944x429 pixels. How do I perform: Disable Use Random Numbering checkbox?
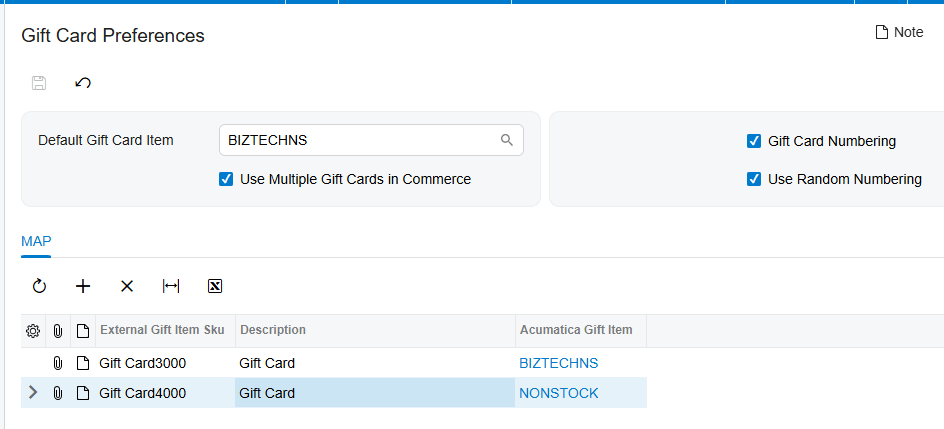click(754, 179)
